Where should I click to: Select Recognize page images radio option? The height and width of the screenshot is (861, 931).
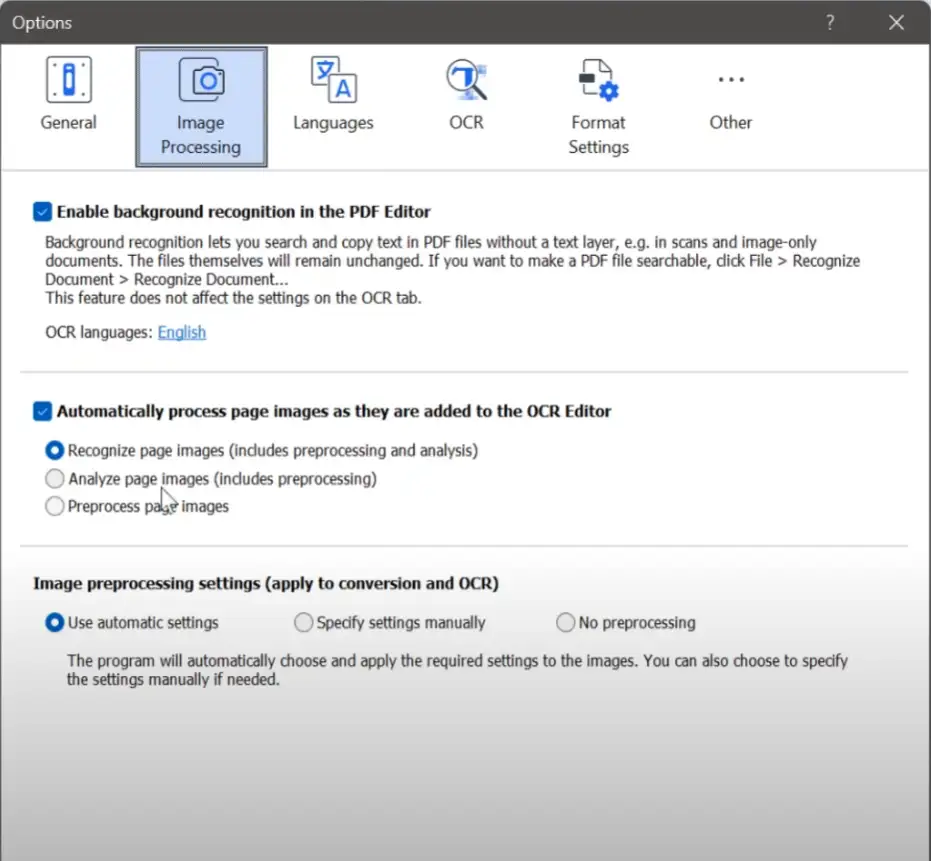[x=55, y=451]
